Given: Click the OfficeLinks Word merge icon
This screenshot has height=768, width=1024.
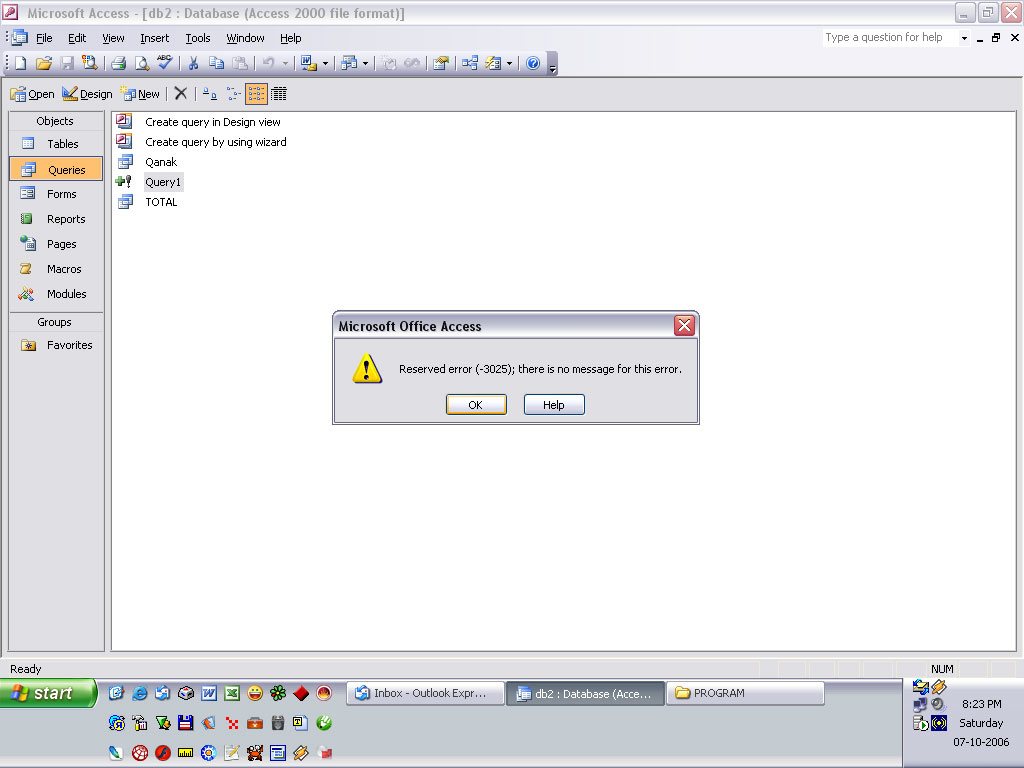Looking at the screenshot, I should tap(308, 63).
